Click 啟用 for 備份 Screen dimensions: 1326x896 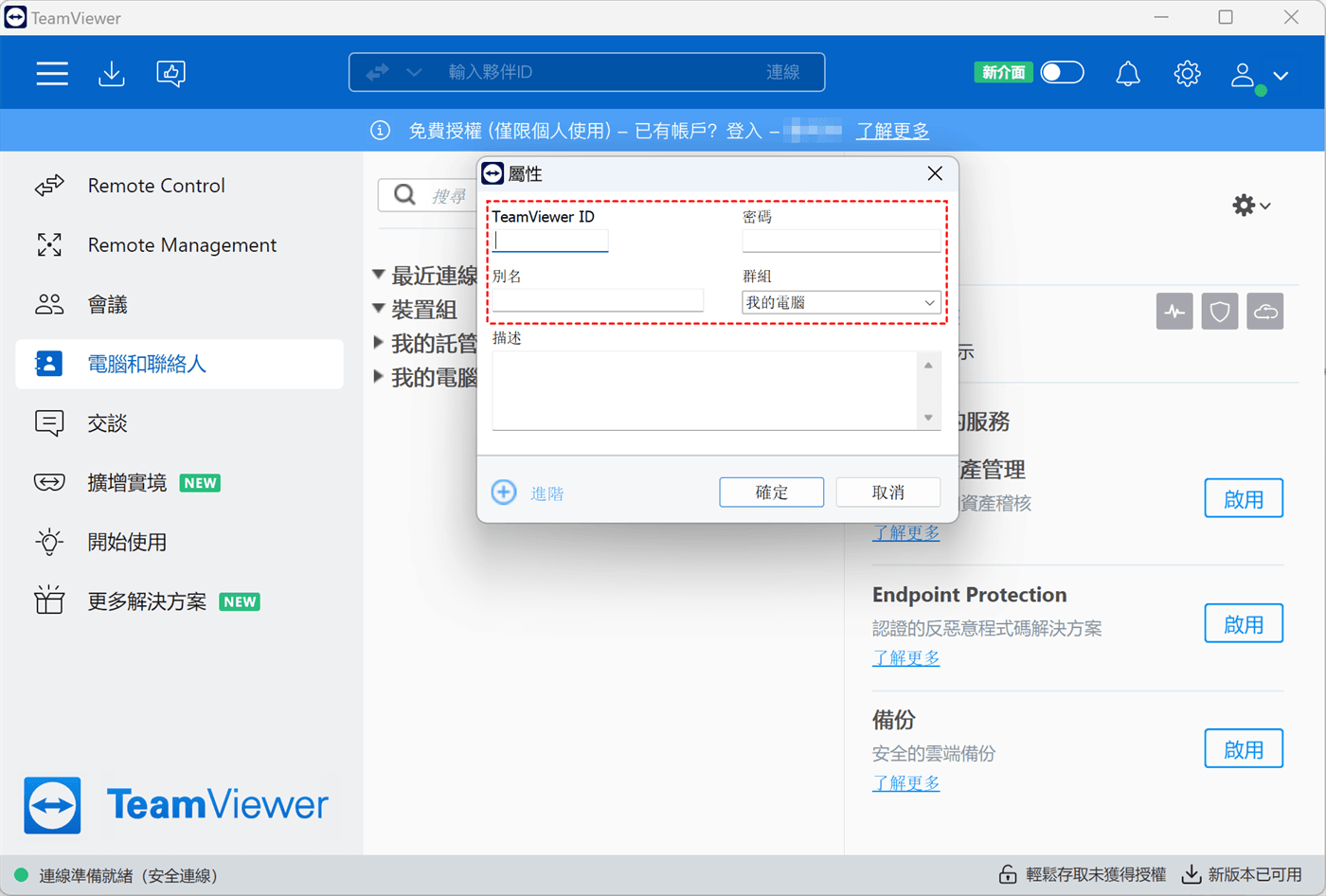click(1244, 749)
